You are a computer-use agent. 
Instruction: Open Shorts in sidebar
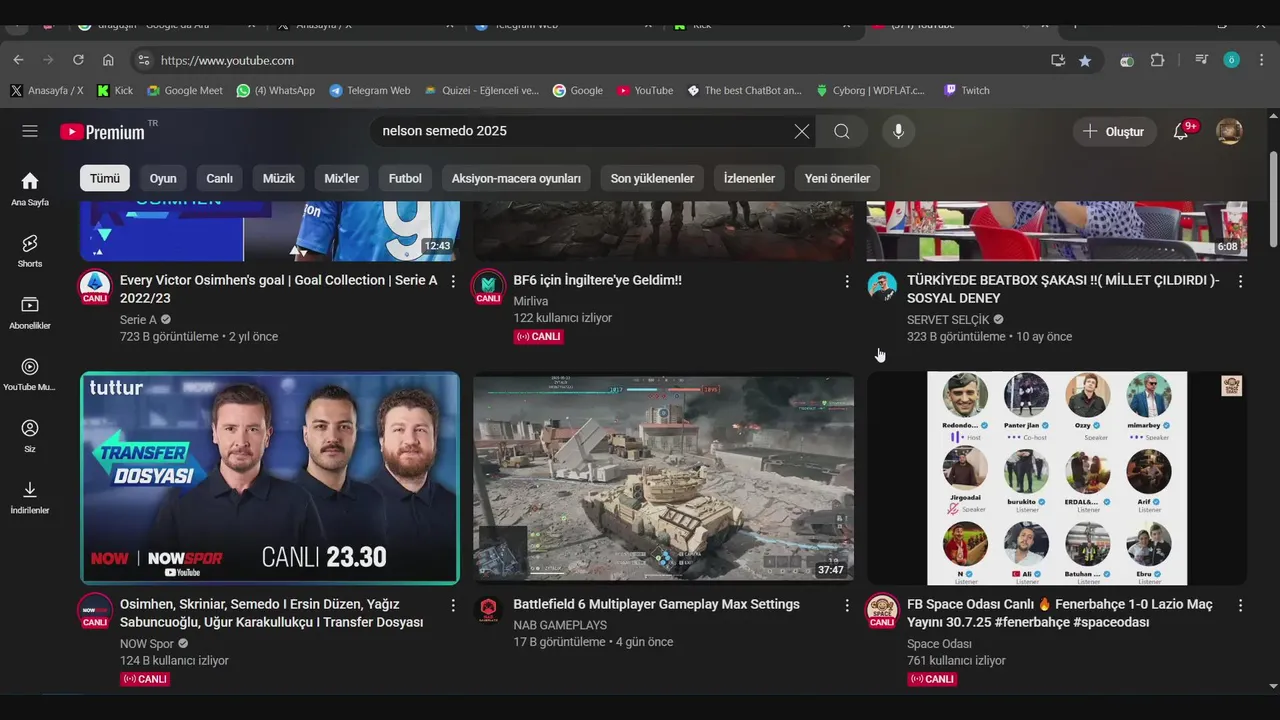[30, 250]
